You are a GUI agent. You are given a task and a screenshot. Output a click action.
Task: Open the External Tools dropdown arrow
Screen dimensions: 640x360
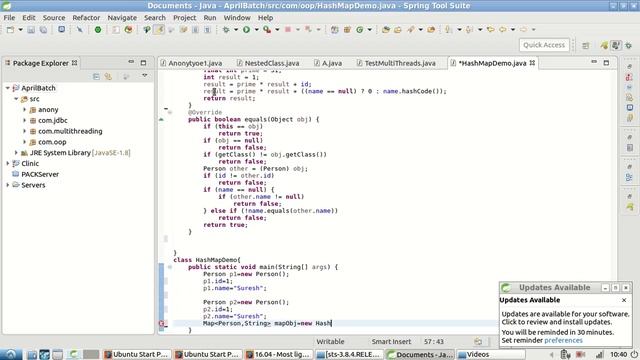tap(277, 29)
